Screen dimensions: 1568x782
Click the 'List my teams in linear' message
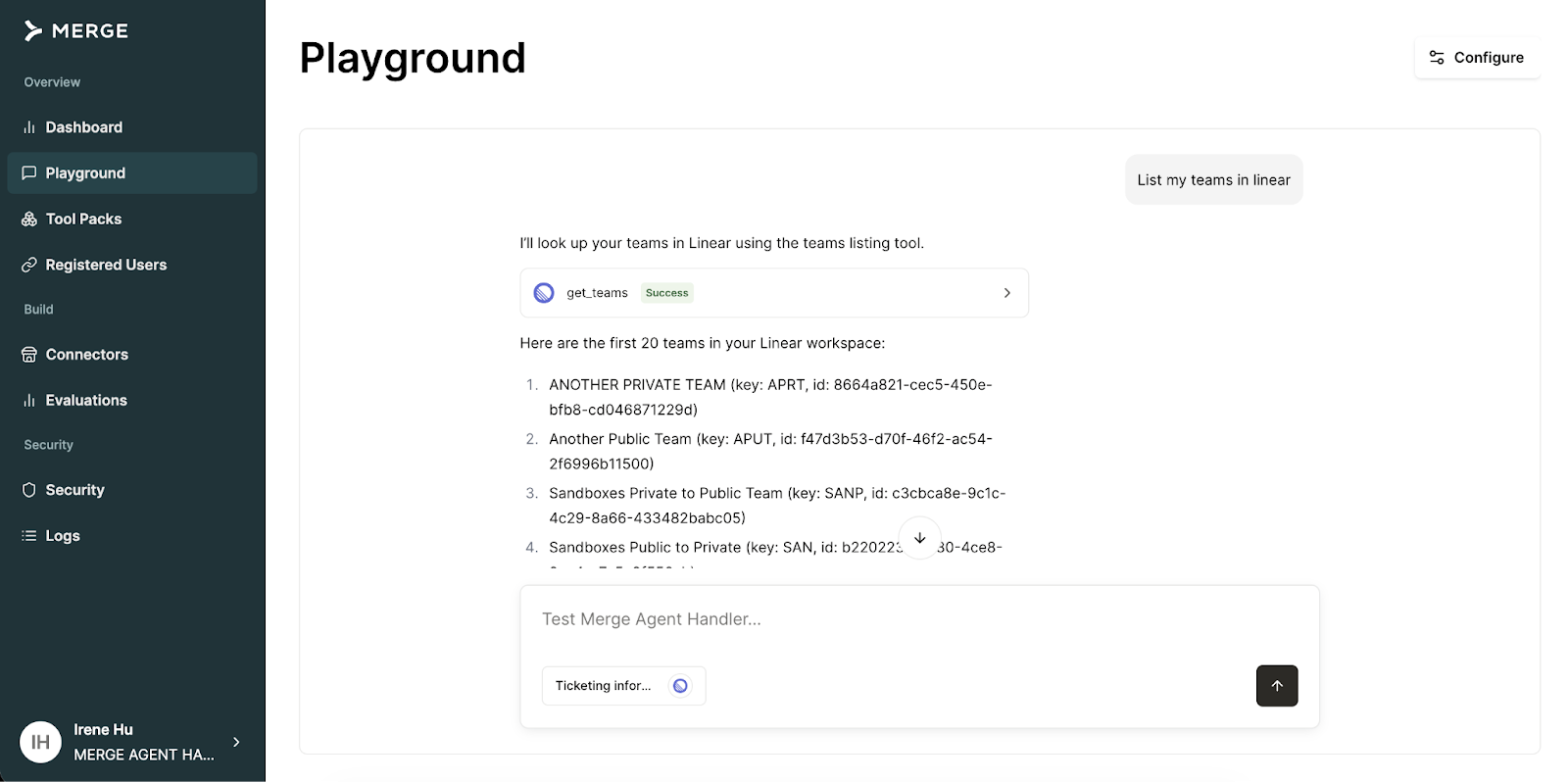pyautogui.click(x=1214, y=180)
